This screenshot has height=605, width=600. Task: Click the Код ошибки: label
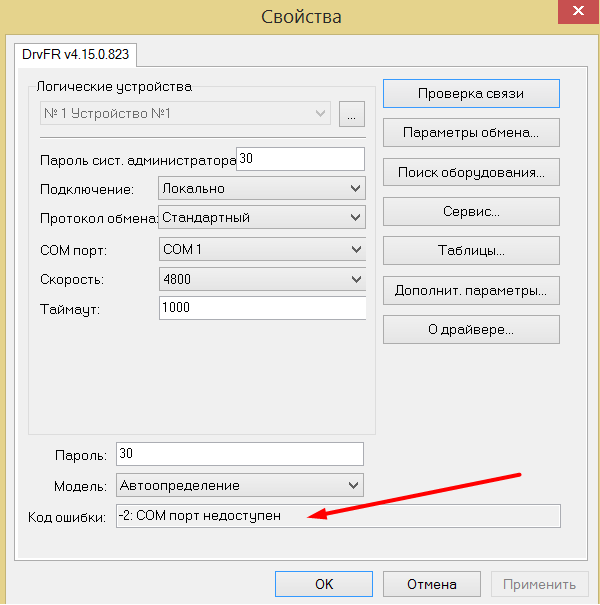coord(67,517)
